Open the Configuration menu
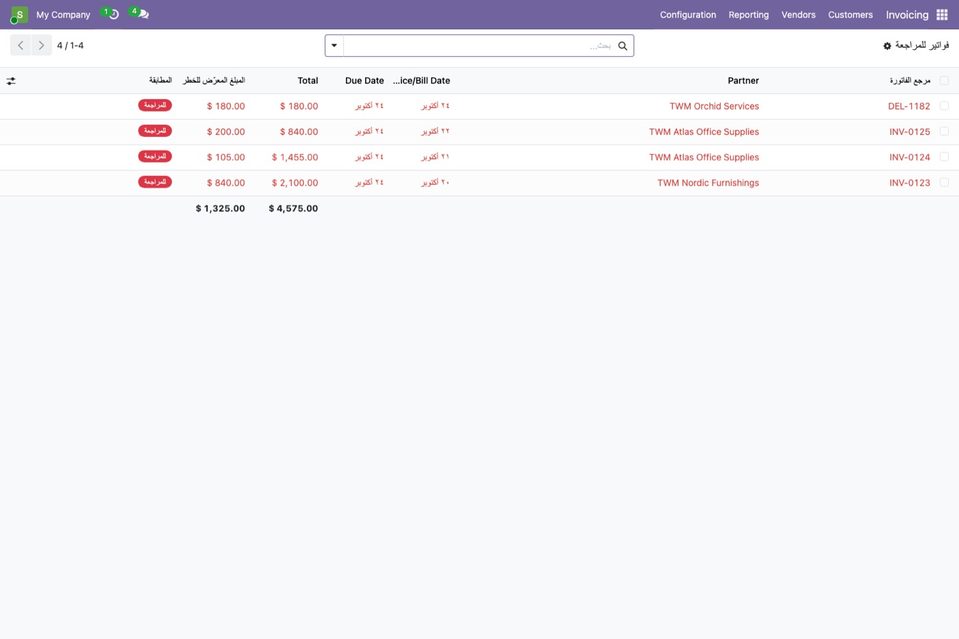Image resolution: width=959 pixels, height=639 pixels. pyautogui.click(x=687, y=15)
